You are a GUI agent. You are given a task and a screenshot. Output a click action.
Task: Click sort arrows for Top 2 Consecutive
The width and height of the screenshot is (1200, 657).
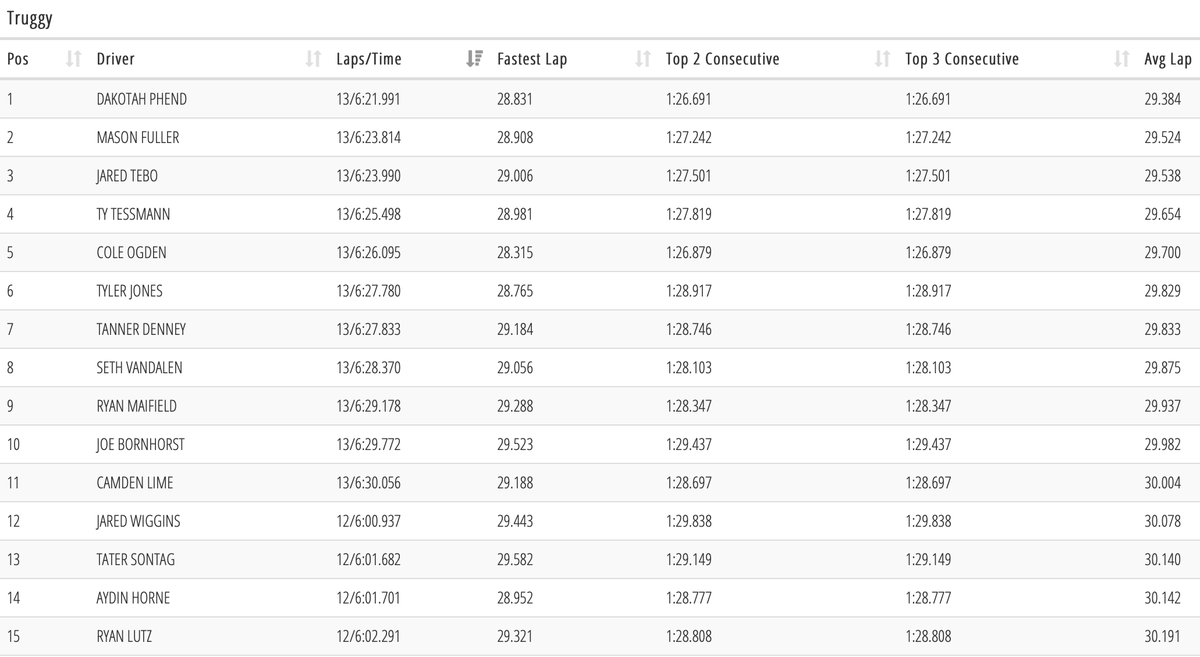click(882, 59)
